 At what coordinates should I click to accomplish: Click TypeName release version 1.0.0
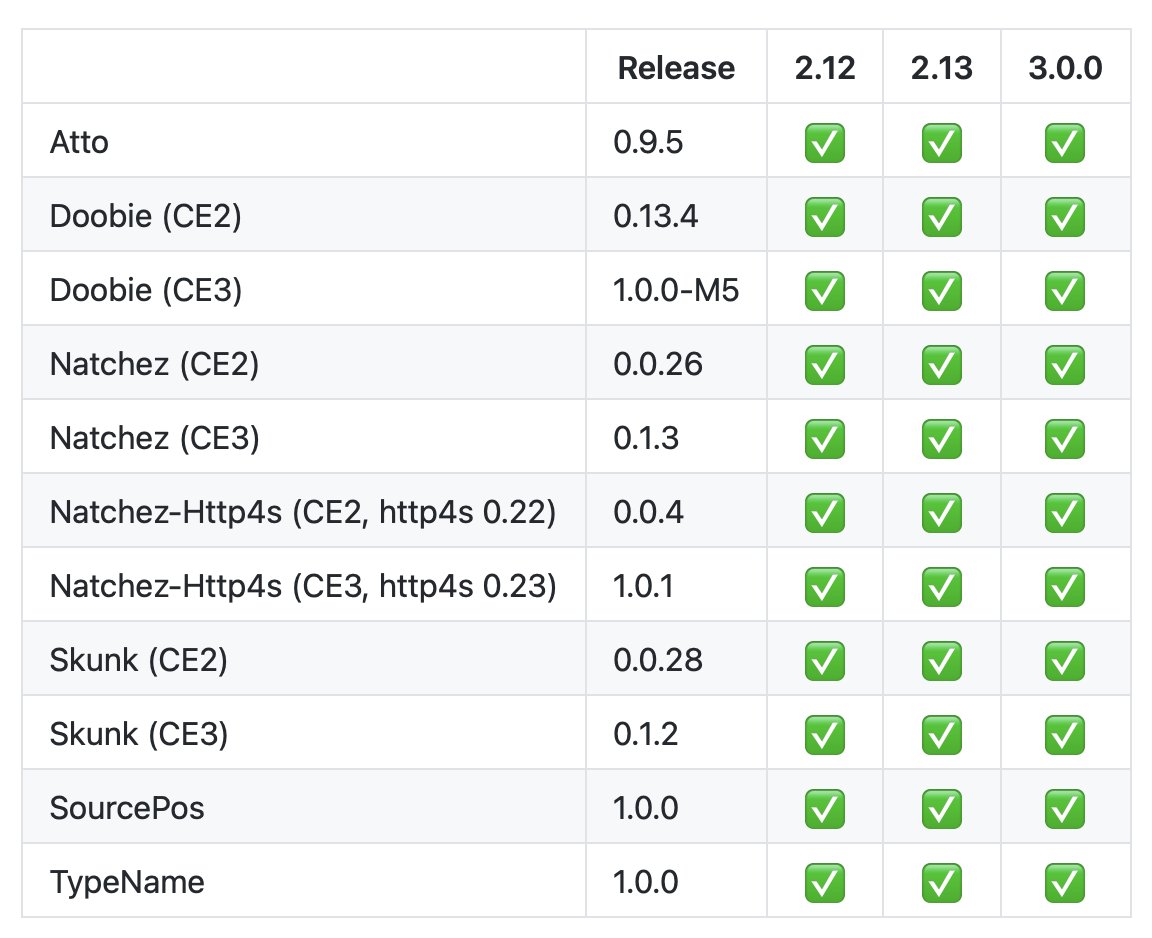[x=646, y=883]
